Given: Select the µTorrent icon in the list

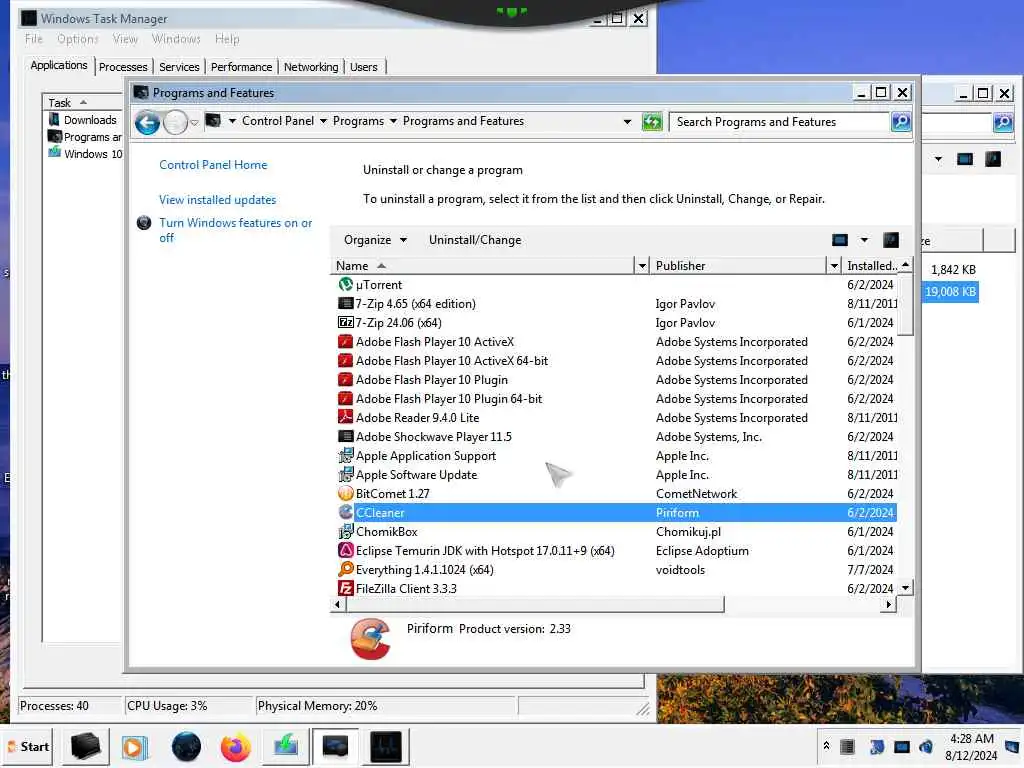Looking at the screenshot, I should tap(345, 285).
